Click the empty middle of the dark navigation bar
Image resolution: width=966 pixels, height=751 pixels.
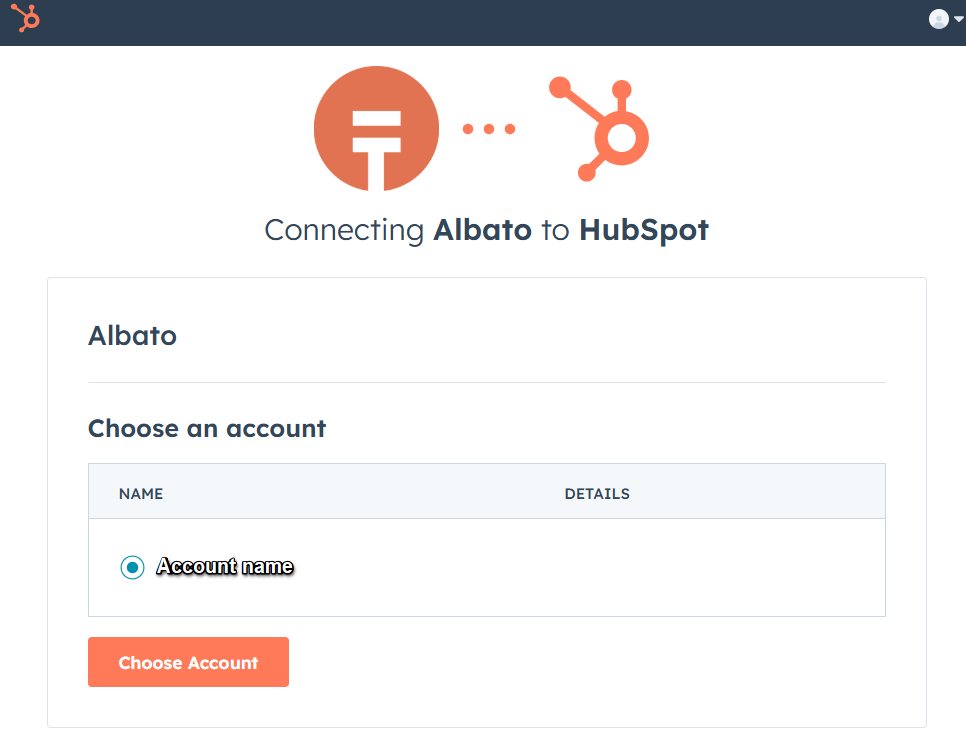480,22
